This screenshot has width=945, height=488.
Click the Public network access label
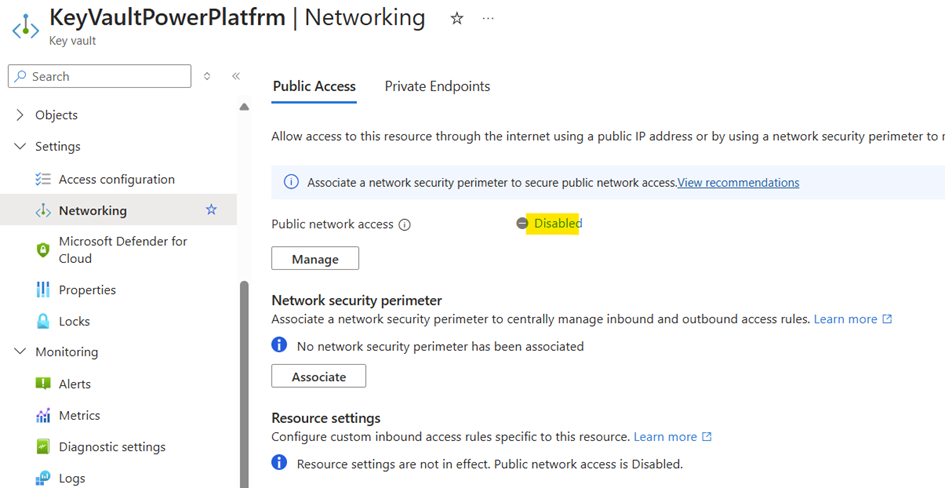pyautogui.click(x=332, y=224)
